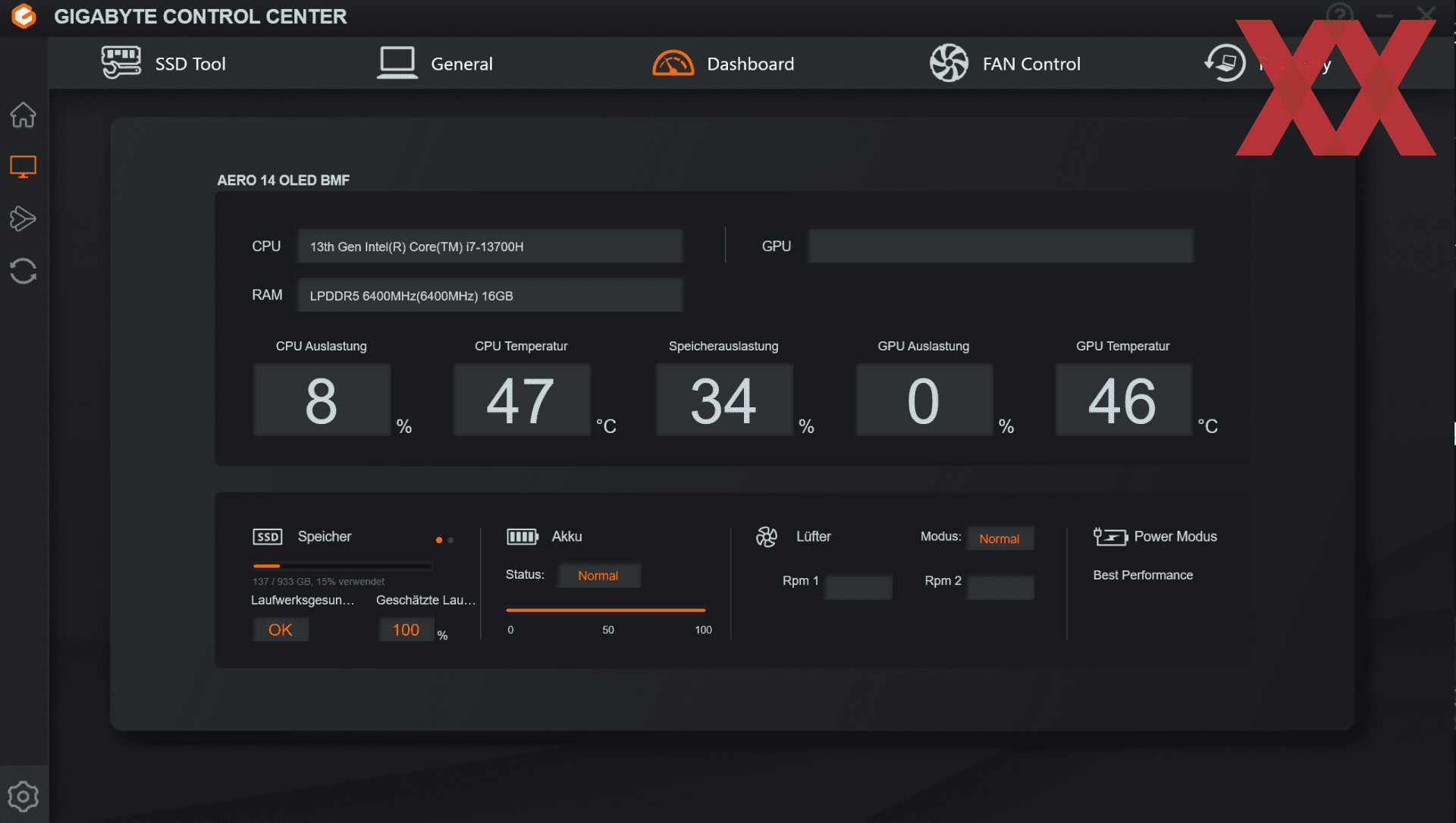Select the second Speicher page dot
This screenshot has height=823, width=1456.
tap(450, 540)
